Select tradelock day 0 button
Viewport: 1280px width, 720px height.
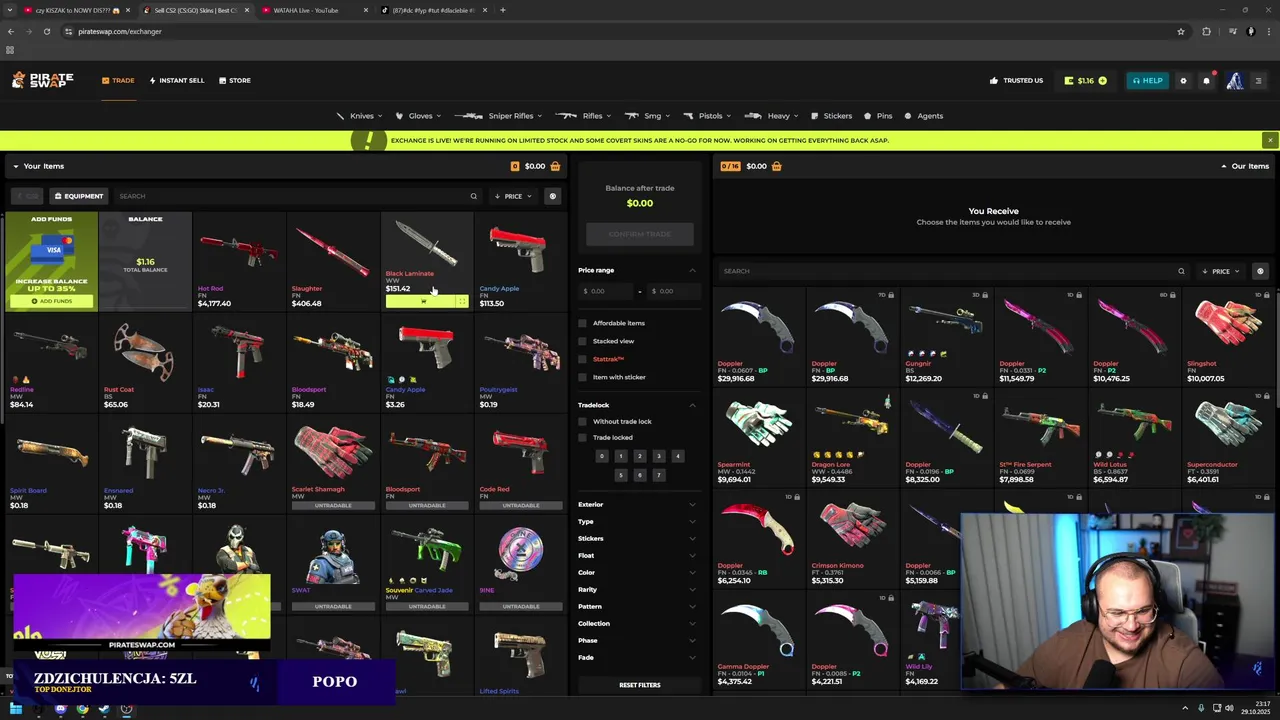tap(601, 456)
